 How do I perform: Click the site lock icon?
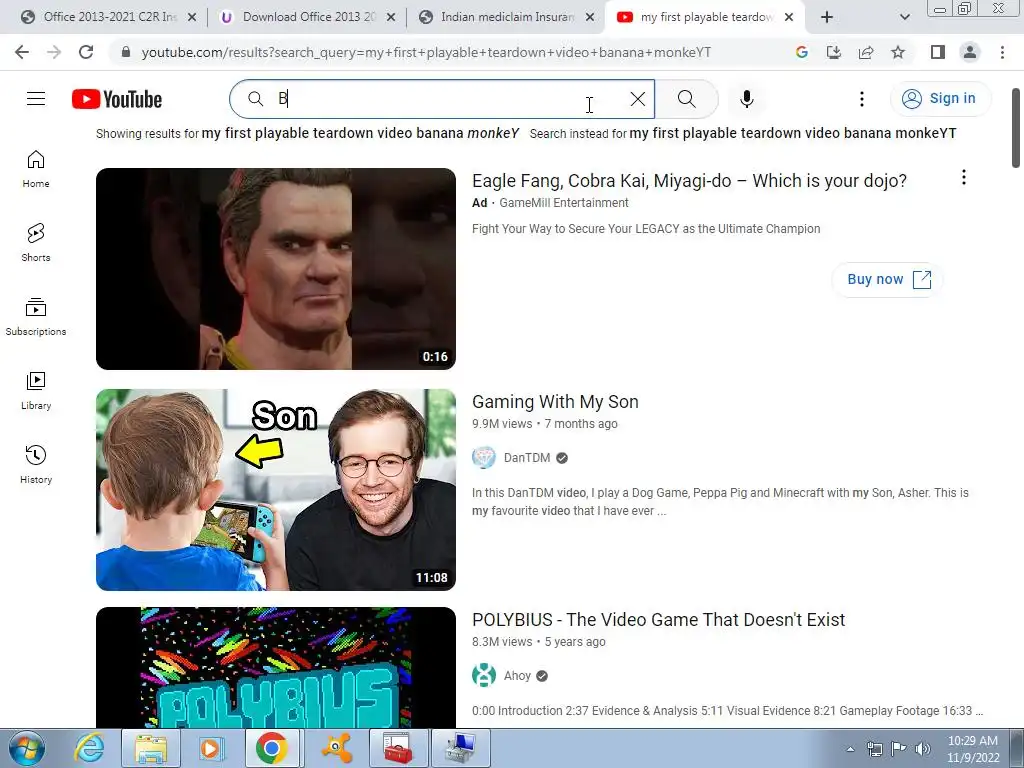pos(126,52)
